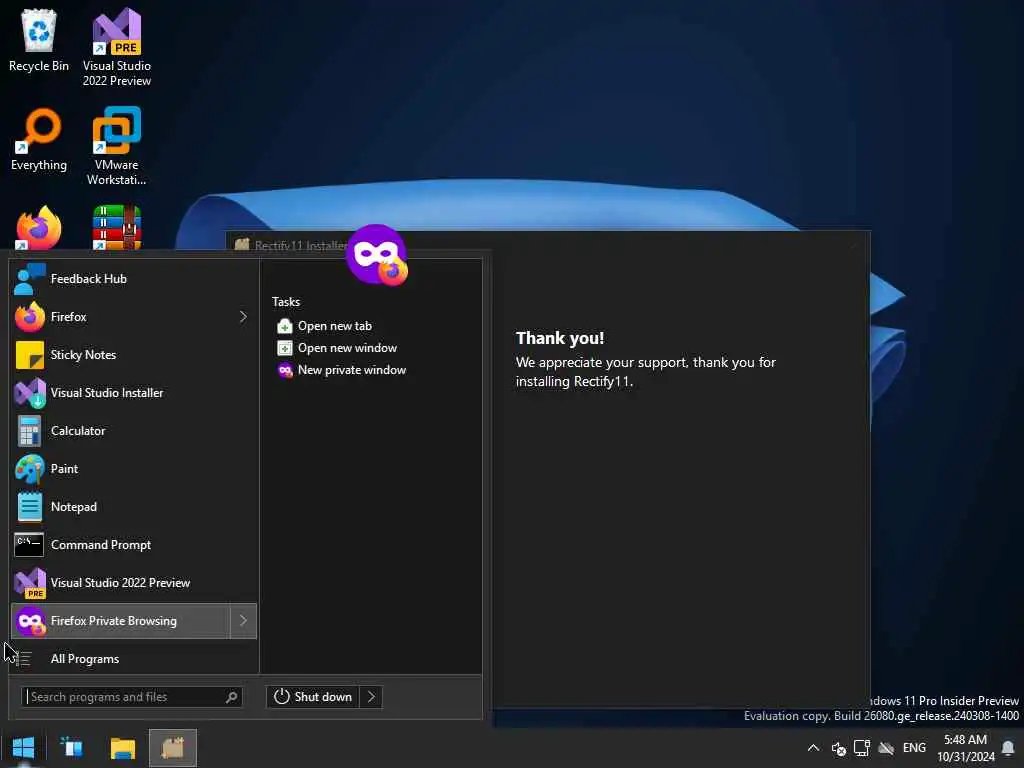Open Visual Studio 2022 Preview in Start menu
1024x768 pixels.
(134, 583)
